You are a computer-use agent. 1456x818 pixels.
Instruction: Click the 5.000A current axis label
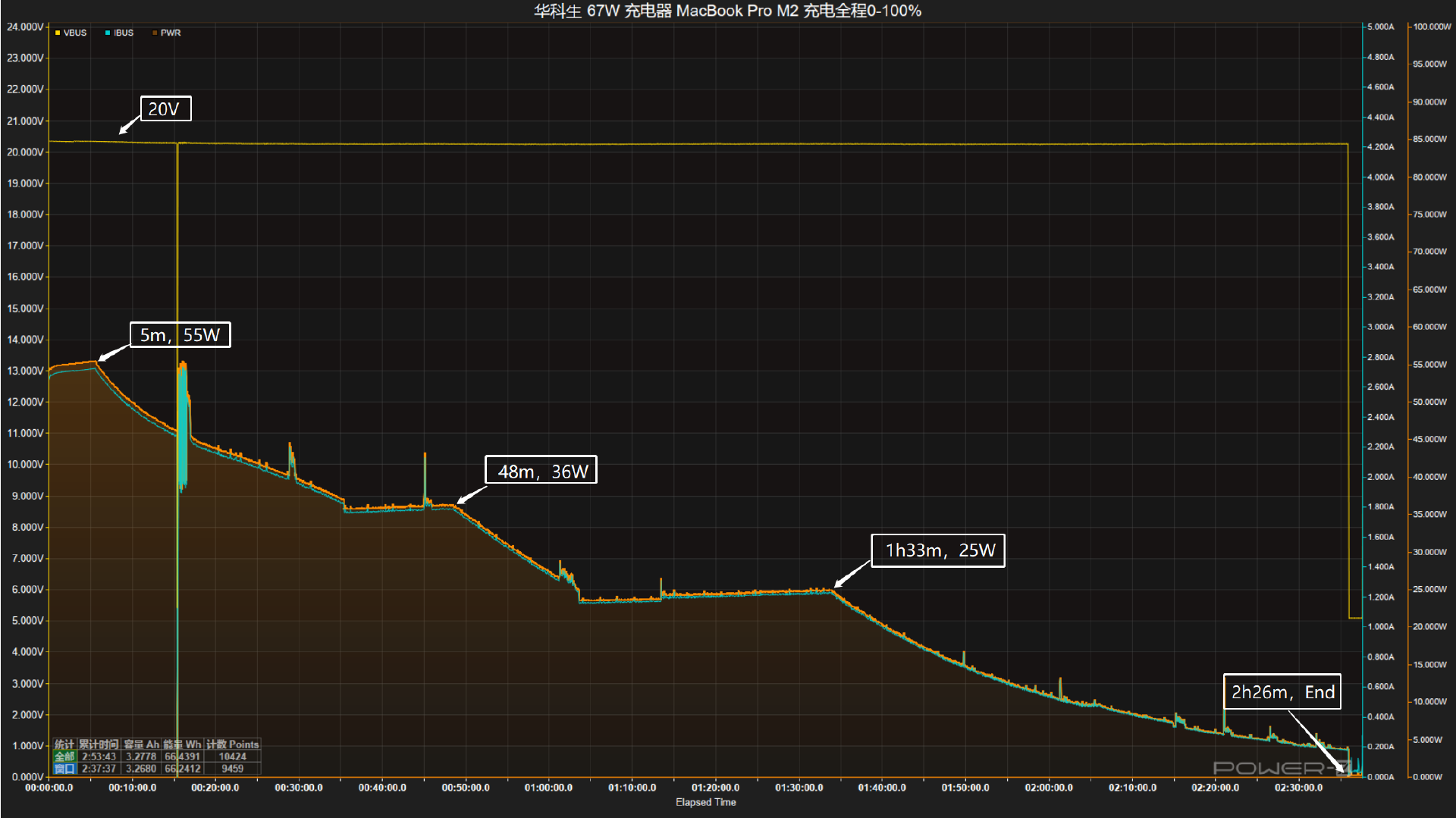pyautogui.click(x=1380, y=27)
